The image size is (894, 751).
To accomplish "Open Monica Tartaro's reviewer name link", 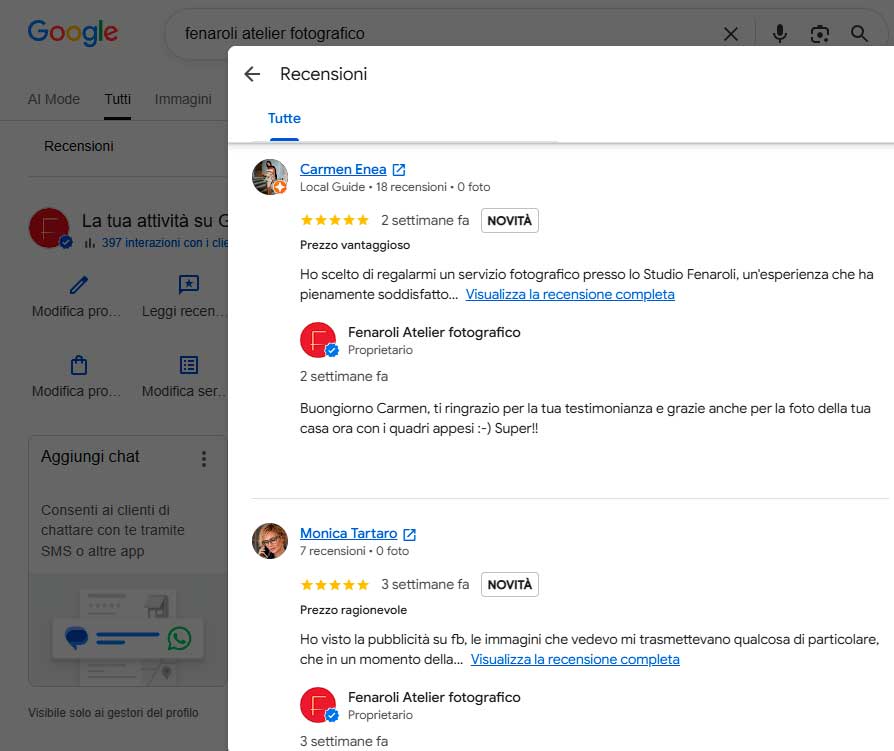I will 348,533.
